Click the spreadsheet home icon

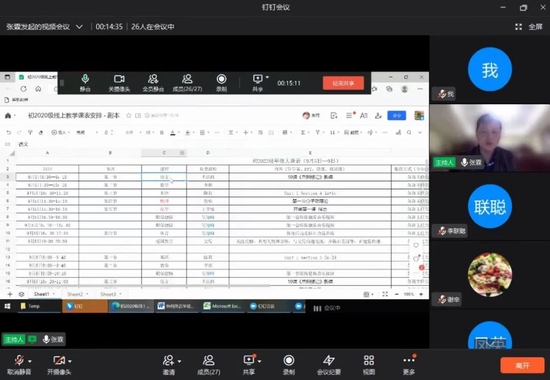pos(8,115)
